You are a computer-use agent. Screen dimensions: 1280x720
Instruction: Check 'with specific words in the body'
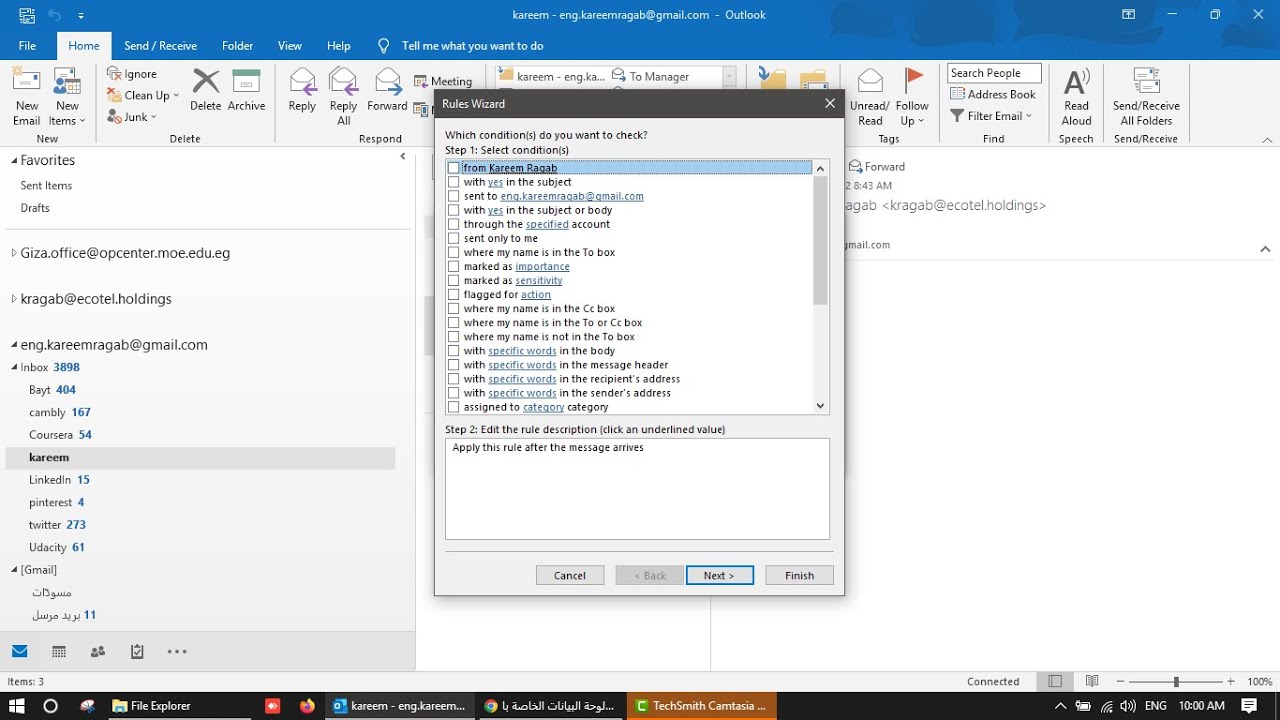point(454,351)
